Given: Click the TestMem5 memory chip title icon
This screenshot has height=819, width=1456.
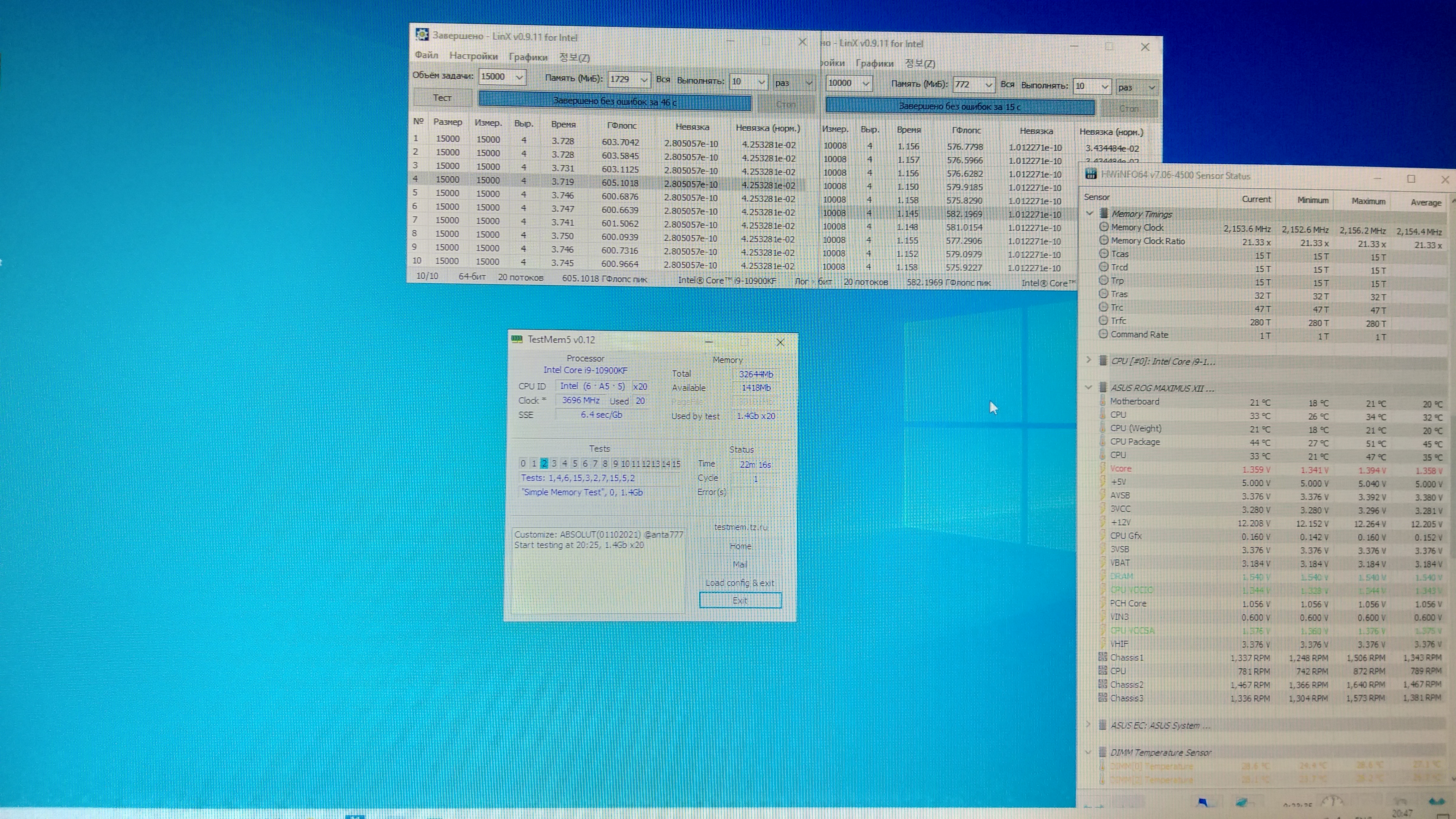Looking at the screenshot, I should point(517,339).
